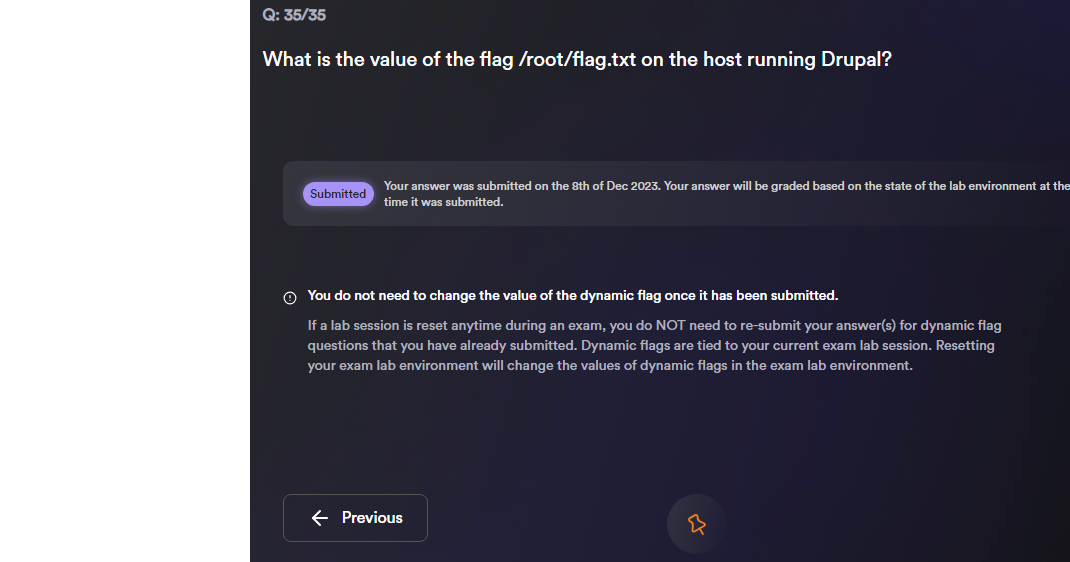Image resolution: width=1070 pixels, height=562 pixels.
Task: Click 'time it was submitted.' text line
Action: tap(443, 202)
